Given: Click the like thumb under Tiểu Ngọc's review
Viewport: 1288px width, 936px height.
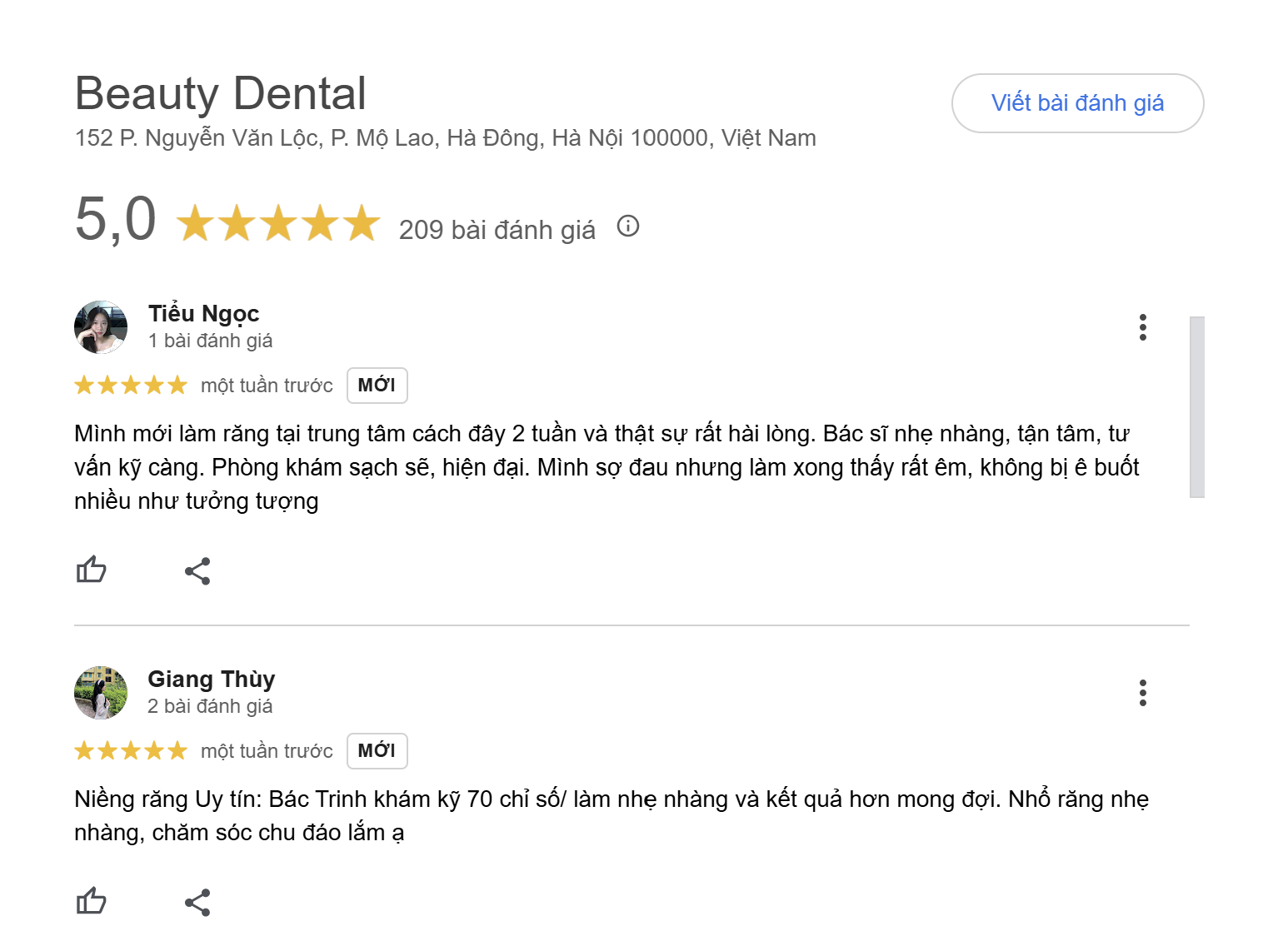Looking at the screenshot, I should [92, 570].
